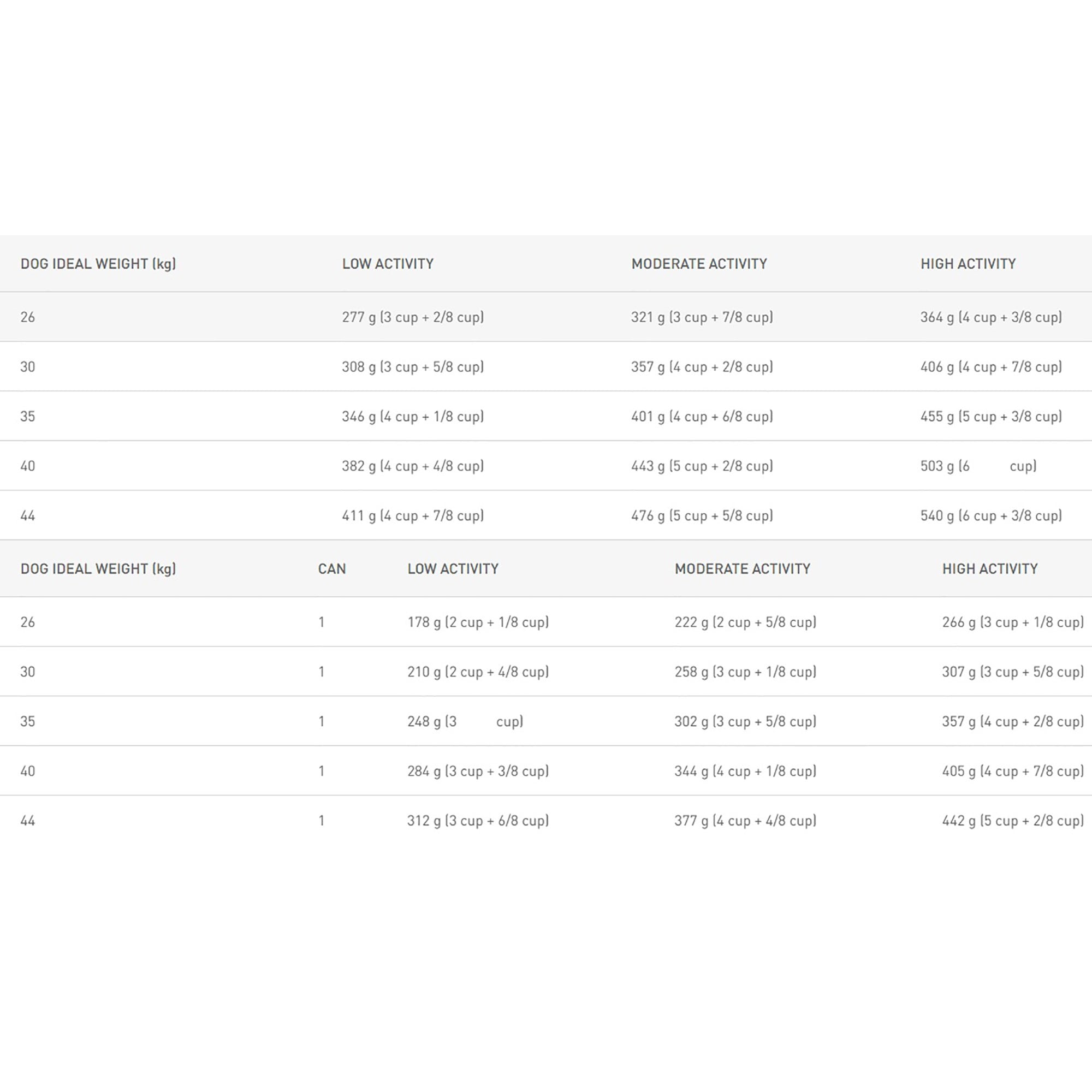Click the 308 g (3 cup + 5/8 cup) entry
The height and width of the screenshot is (1092, 1092).
[413, 367]
